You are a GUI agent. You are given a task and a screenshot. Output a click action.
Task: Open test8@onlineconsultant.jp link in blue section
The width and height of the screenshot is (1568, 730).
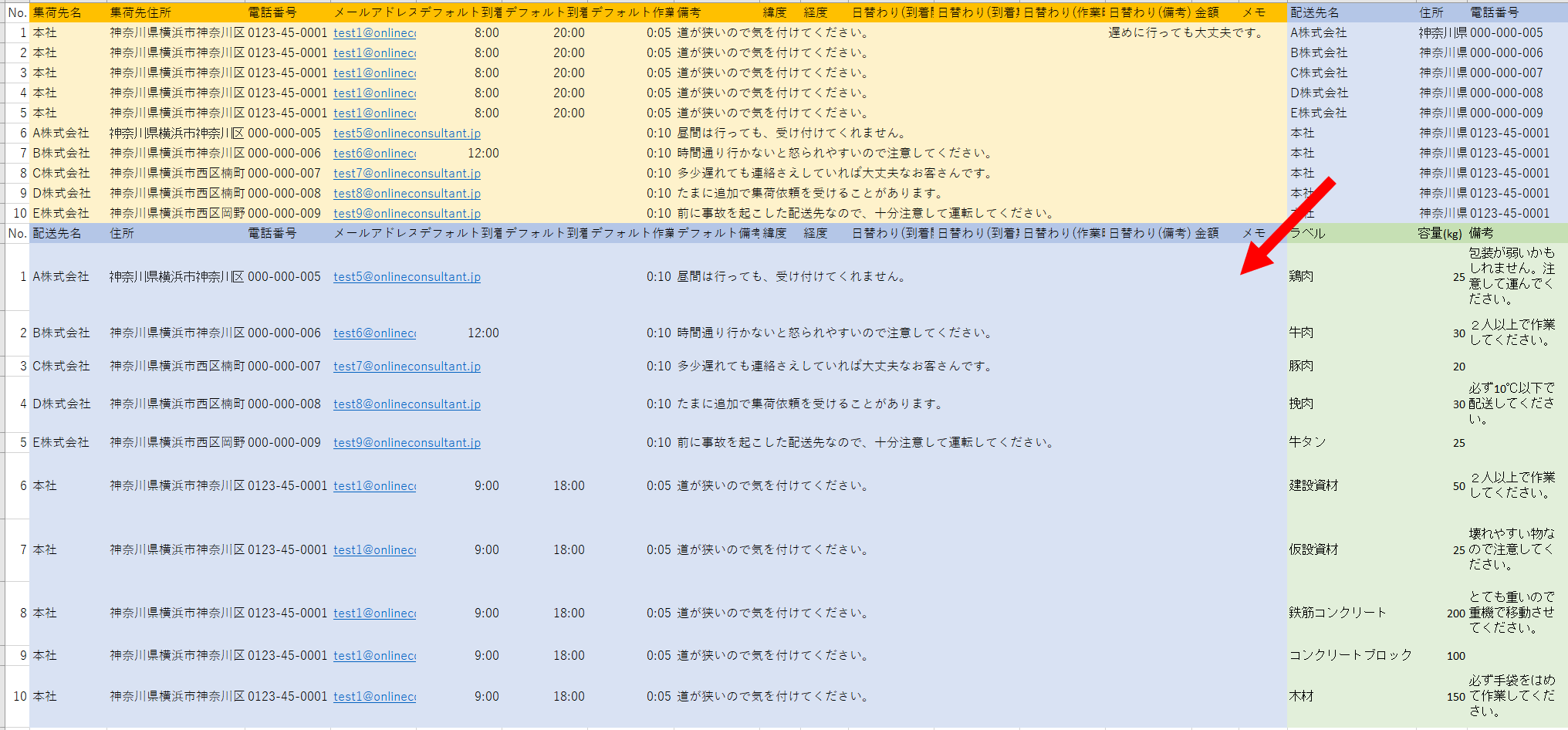[407, 404]
